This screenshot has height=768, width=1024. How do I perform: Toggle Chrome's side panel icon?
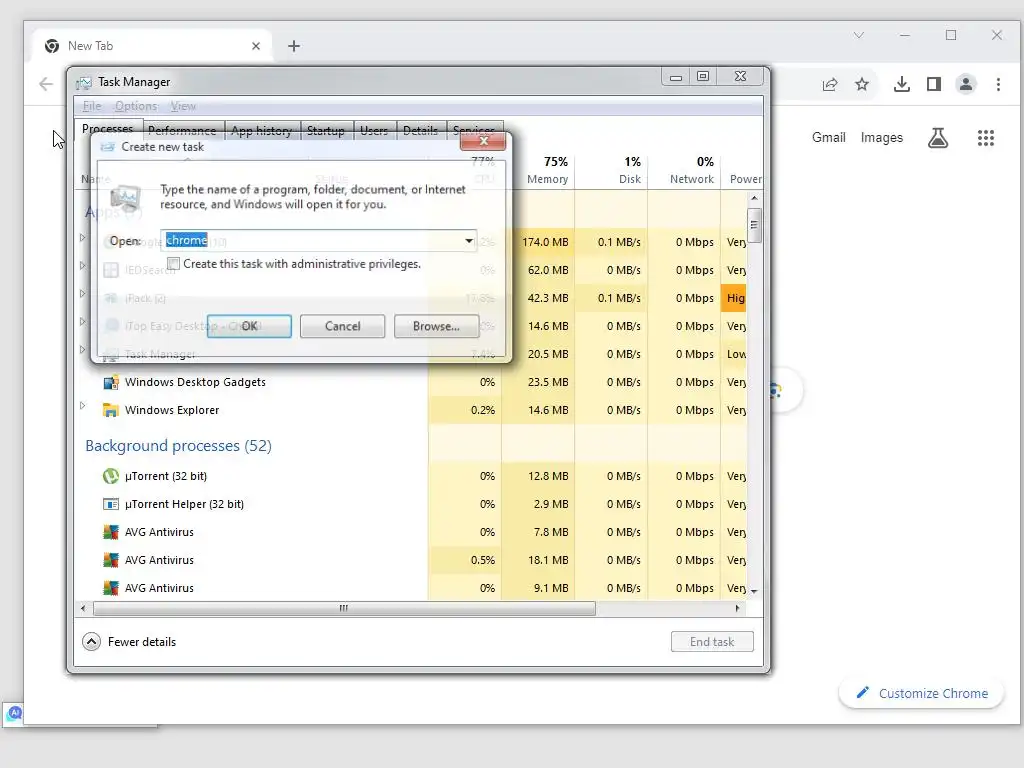tap(934, 84)
